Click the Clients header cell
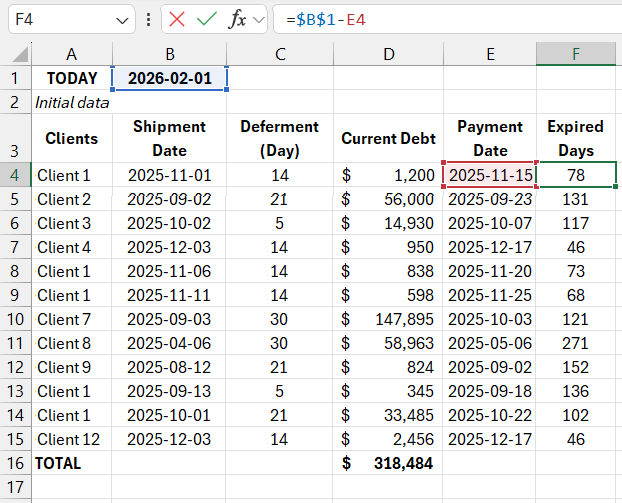 [72, 138]
